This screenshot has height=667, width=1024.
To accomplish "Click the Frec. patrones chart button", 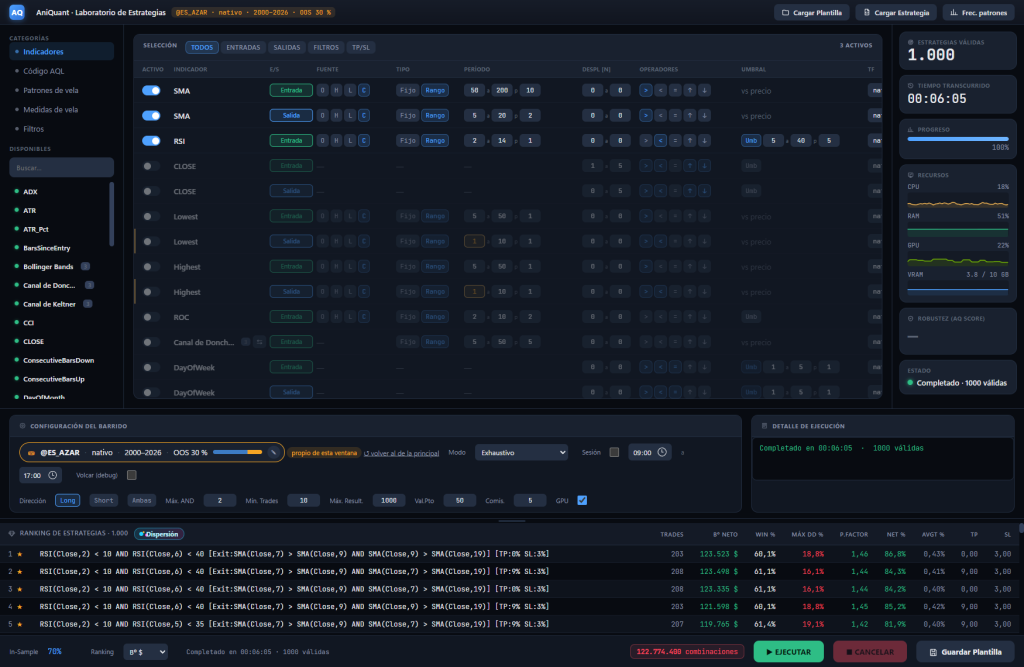I will [978, 12].
